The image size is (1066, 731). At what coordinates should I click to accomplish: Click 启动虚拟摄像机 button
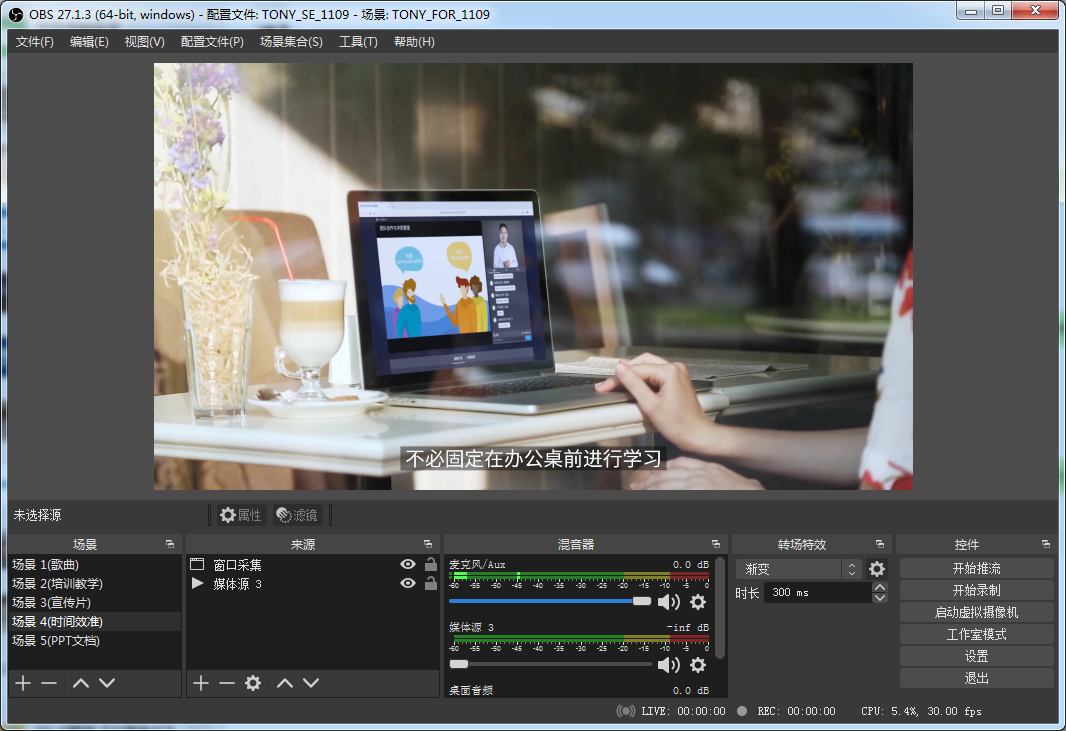point(976,612)
